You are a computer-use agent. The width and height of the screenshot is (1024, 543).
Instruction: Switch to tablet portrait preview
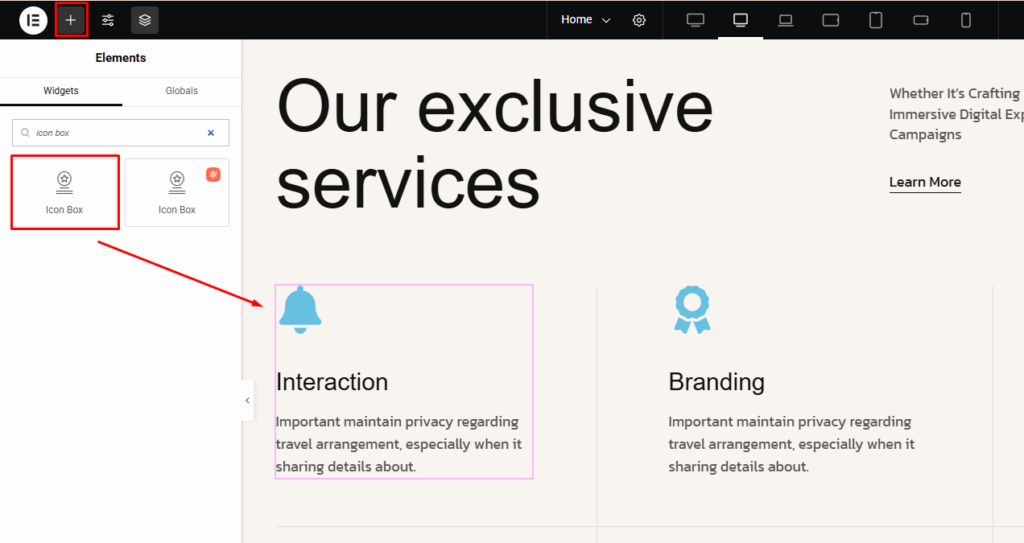(876, 20)
